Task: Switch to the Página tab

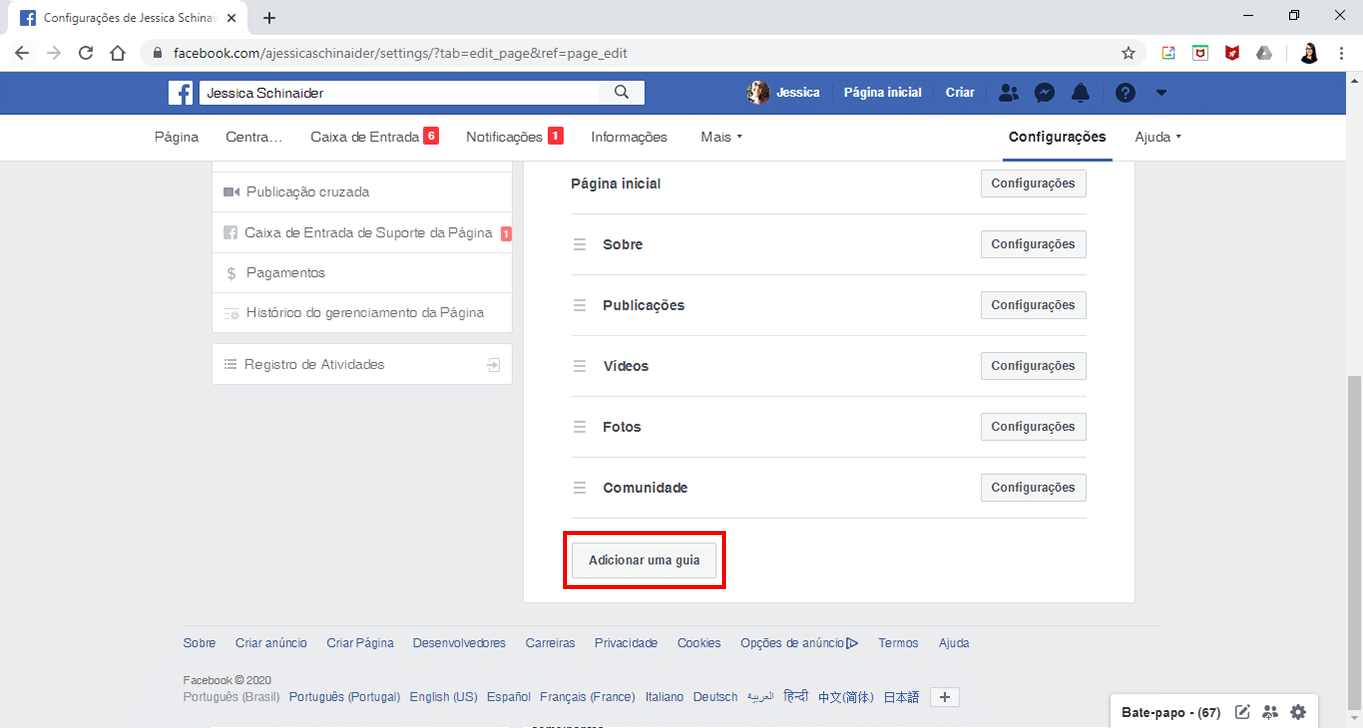Action: tap(176, 137)
